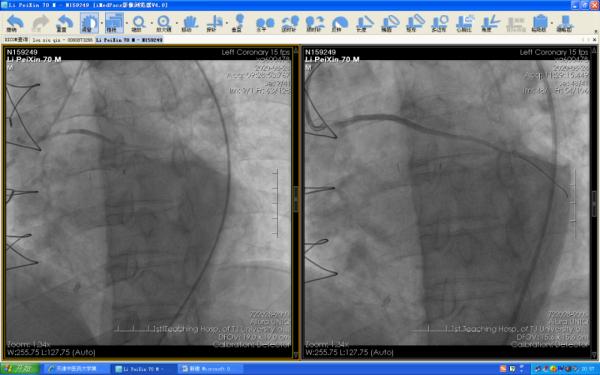Open dropdown arrow beside window level tool

pyautogui.click(x=101, y=23)
